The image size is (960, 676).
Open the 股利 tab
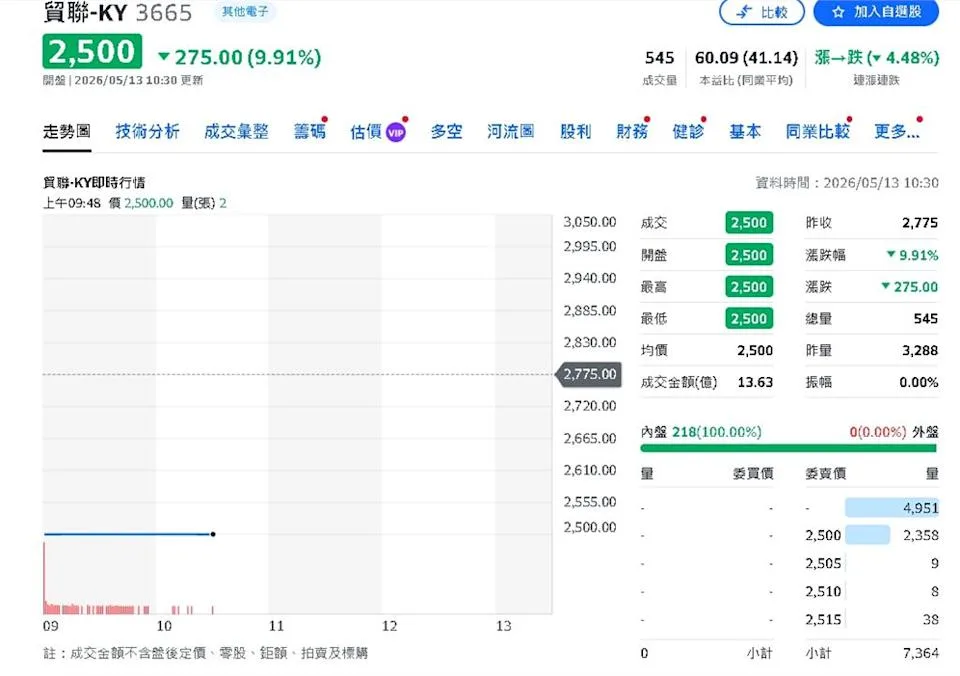(x=576, y=131)
